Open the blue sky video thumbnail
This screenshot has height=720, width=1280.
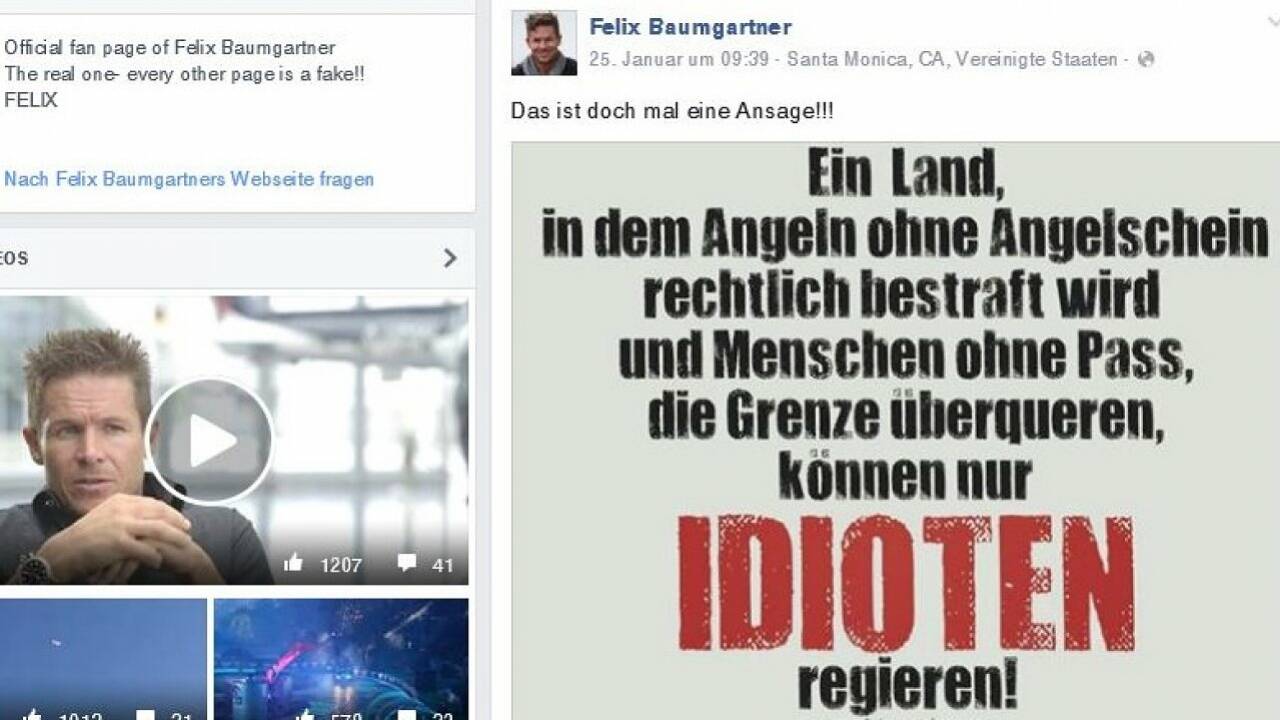pos(103,659)
